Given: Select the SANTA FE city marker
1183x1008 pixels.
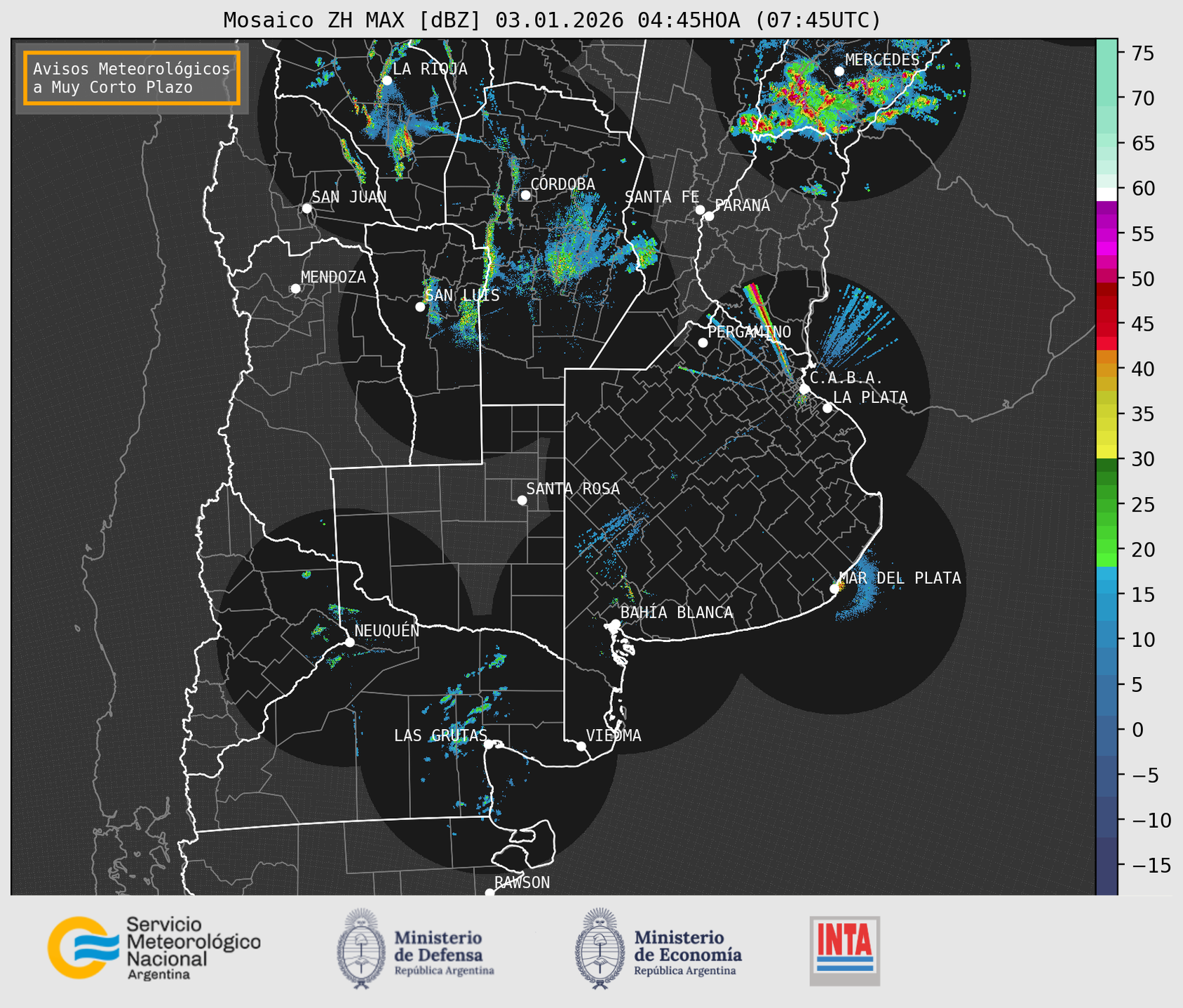Looking at the screenshot, I should click(x=700, y=210).
